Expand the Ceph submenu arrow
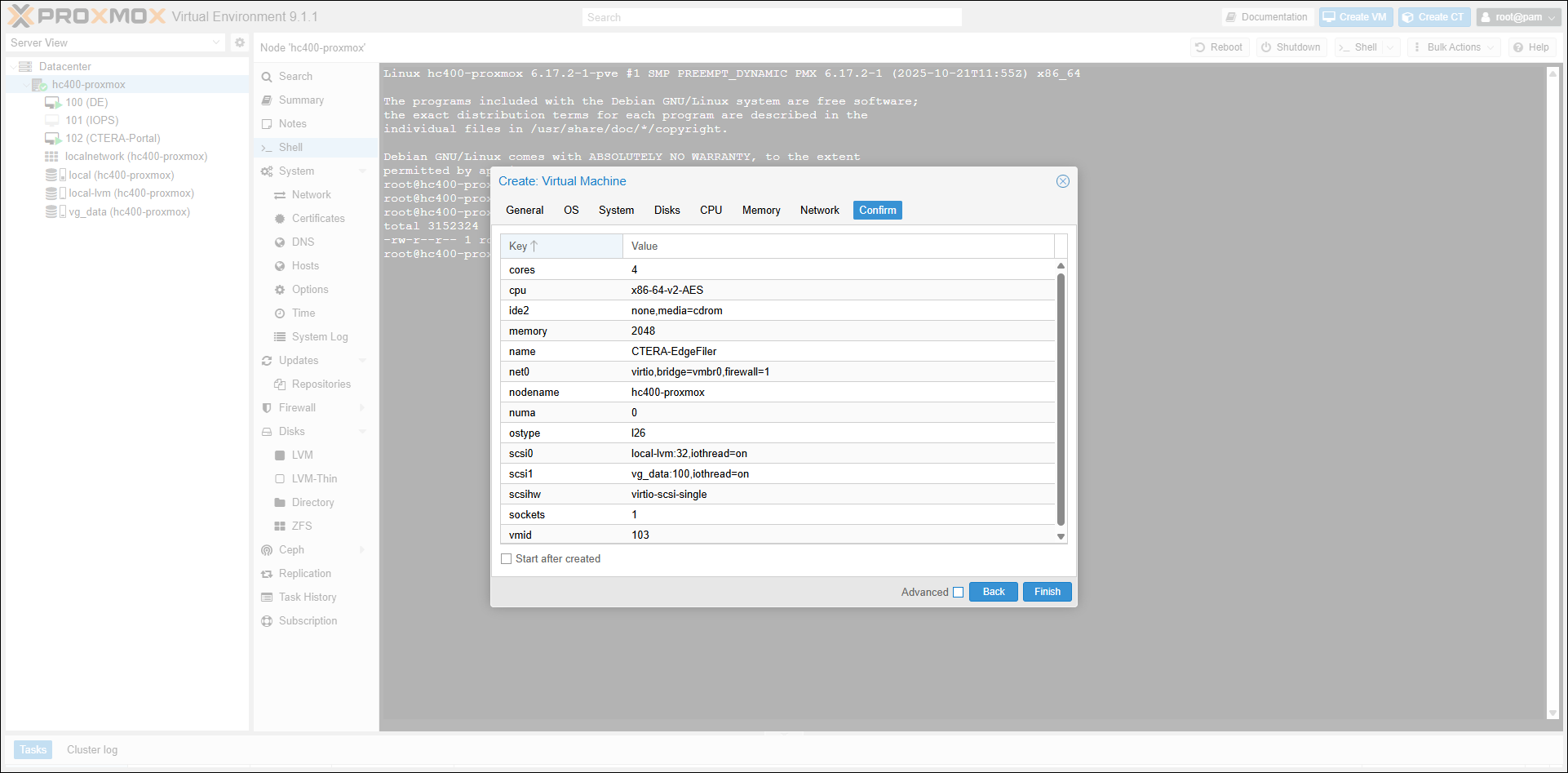The width and height of the screenshot is (1568, 773). (362, 550)
